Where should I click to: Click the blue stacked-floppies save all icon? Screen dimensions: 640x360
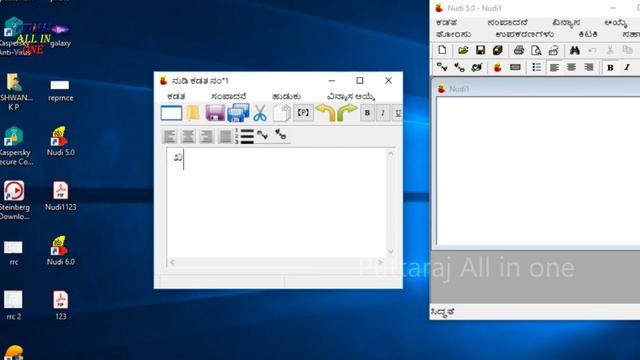pos(238,113)
